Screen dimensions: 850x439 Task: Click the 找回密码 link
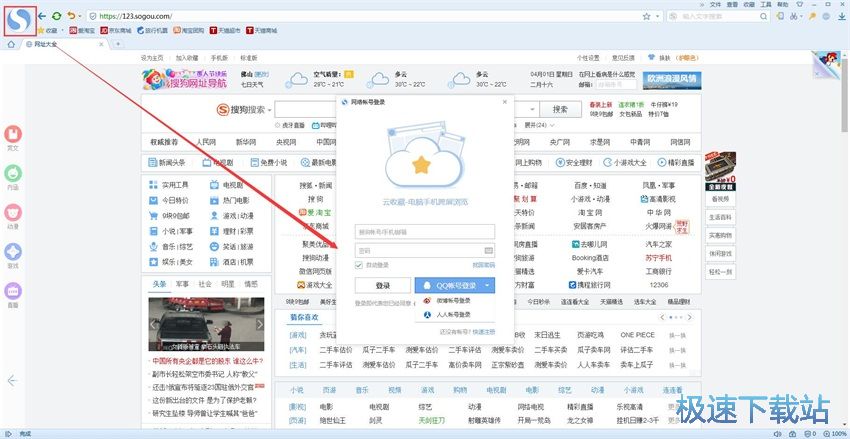tap(484, 265)
